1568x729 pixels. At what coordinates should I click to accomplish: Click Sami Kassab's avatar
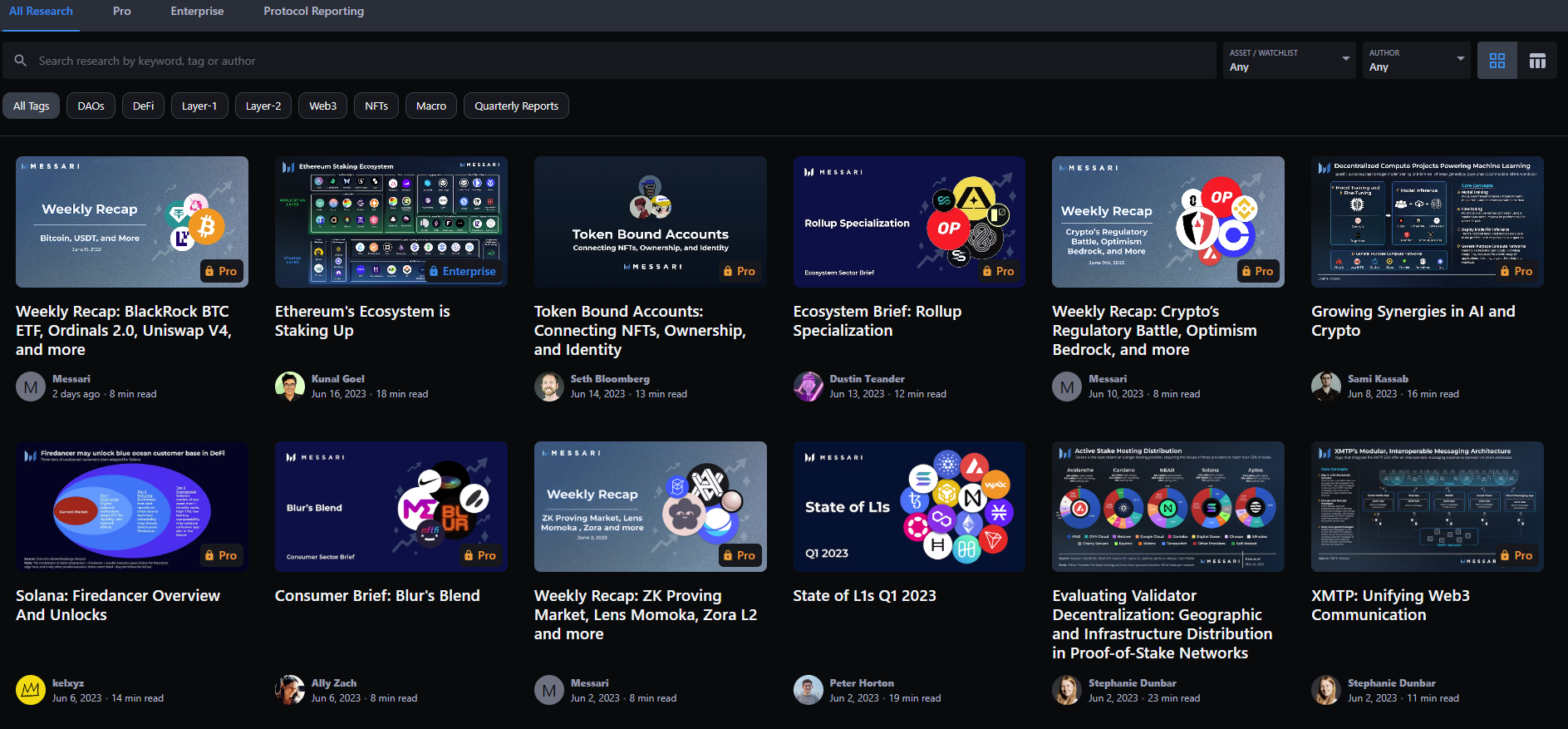1326,387
